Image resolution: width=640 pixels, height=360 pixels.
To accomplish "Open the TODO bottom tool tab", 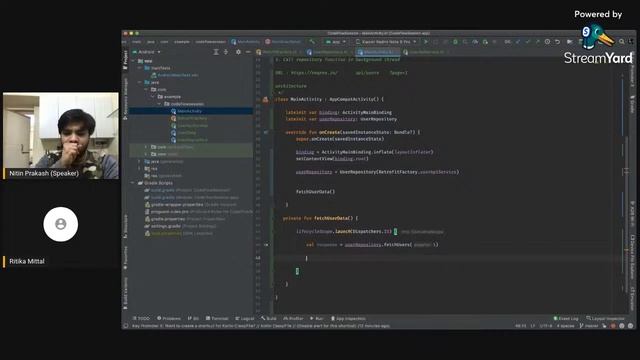I will coord(141,318).
